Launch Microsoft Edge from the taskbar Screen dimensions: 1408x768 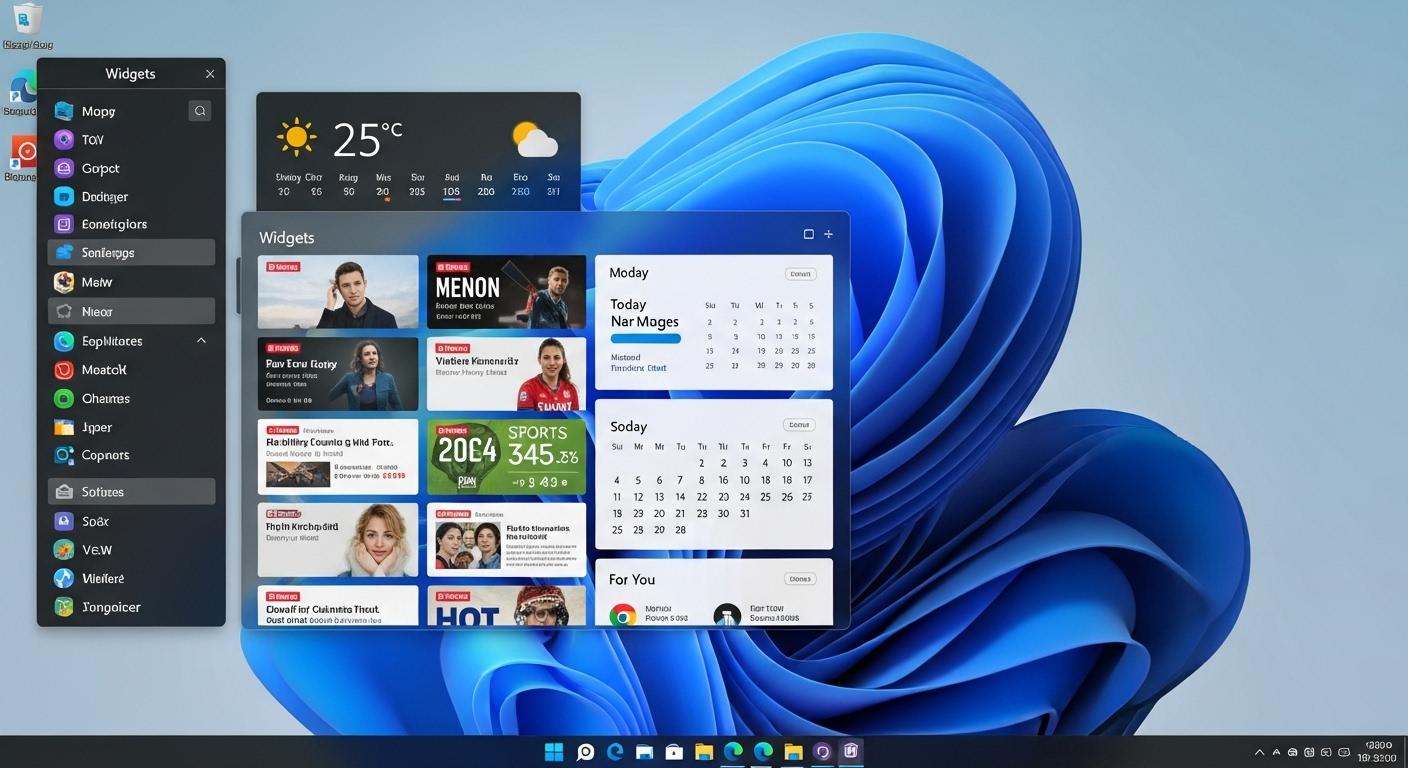point(614,751)
